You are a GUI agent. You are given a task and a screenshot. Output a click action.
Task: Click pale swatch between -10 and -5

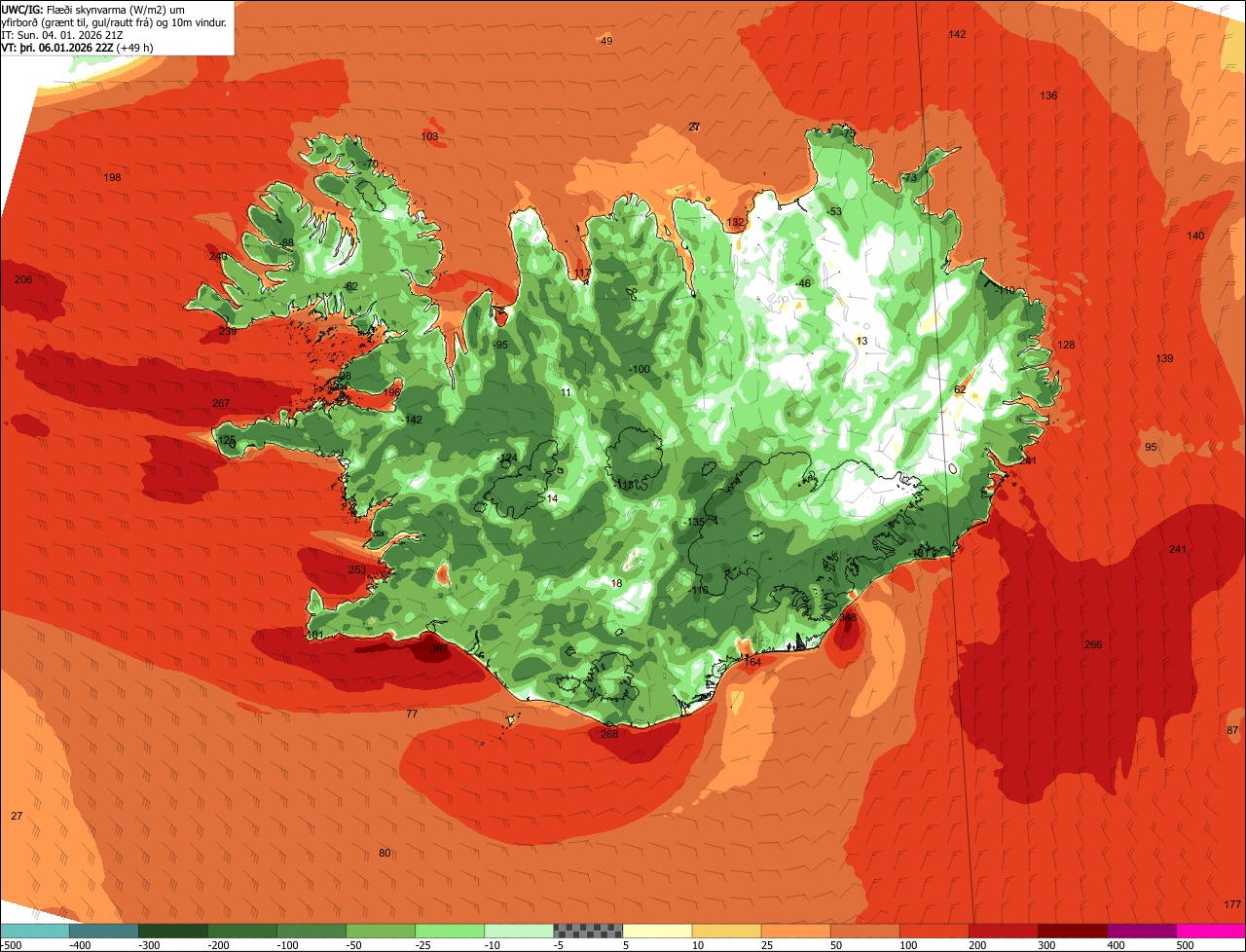click(x=518, y=931)
